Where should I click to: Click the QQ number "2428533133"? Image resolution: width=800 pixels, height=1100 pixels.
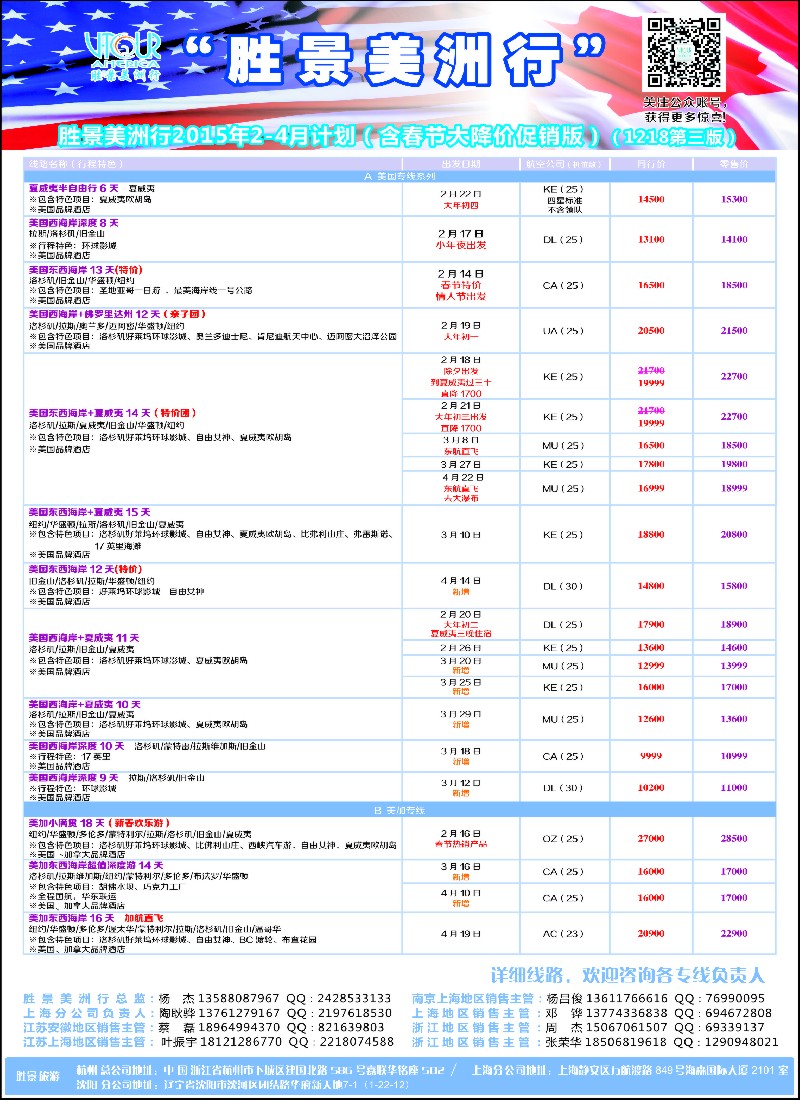tap(354, 998)
